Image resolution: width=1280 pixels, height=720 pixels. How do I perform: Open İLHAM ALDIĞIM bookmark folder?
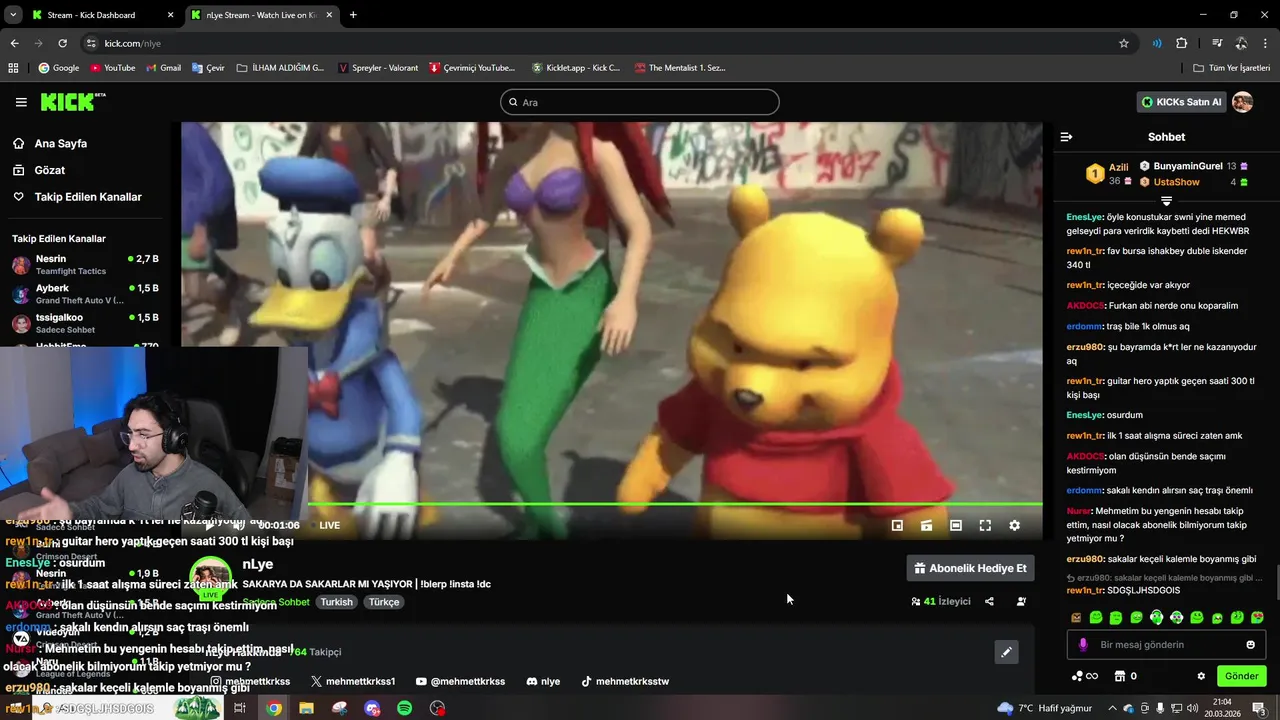coord(281,68)
